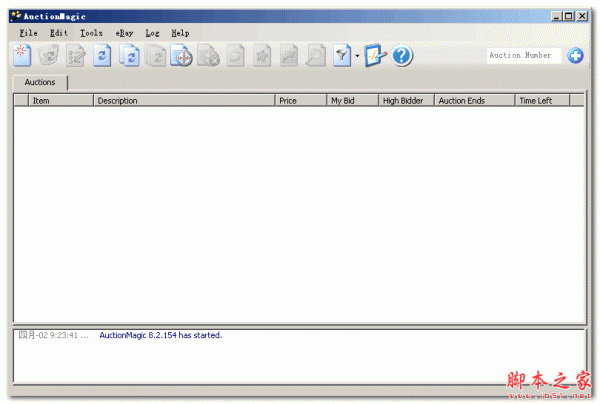The image size is (600, 404).
Task: Click the options checkmark pen icon
Action: point(375,56)
